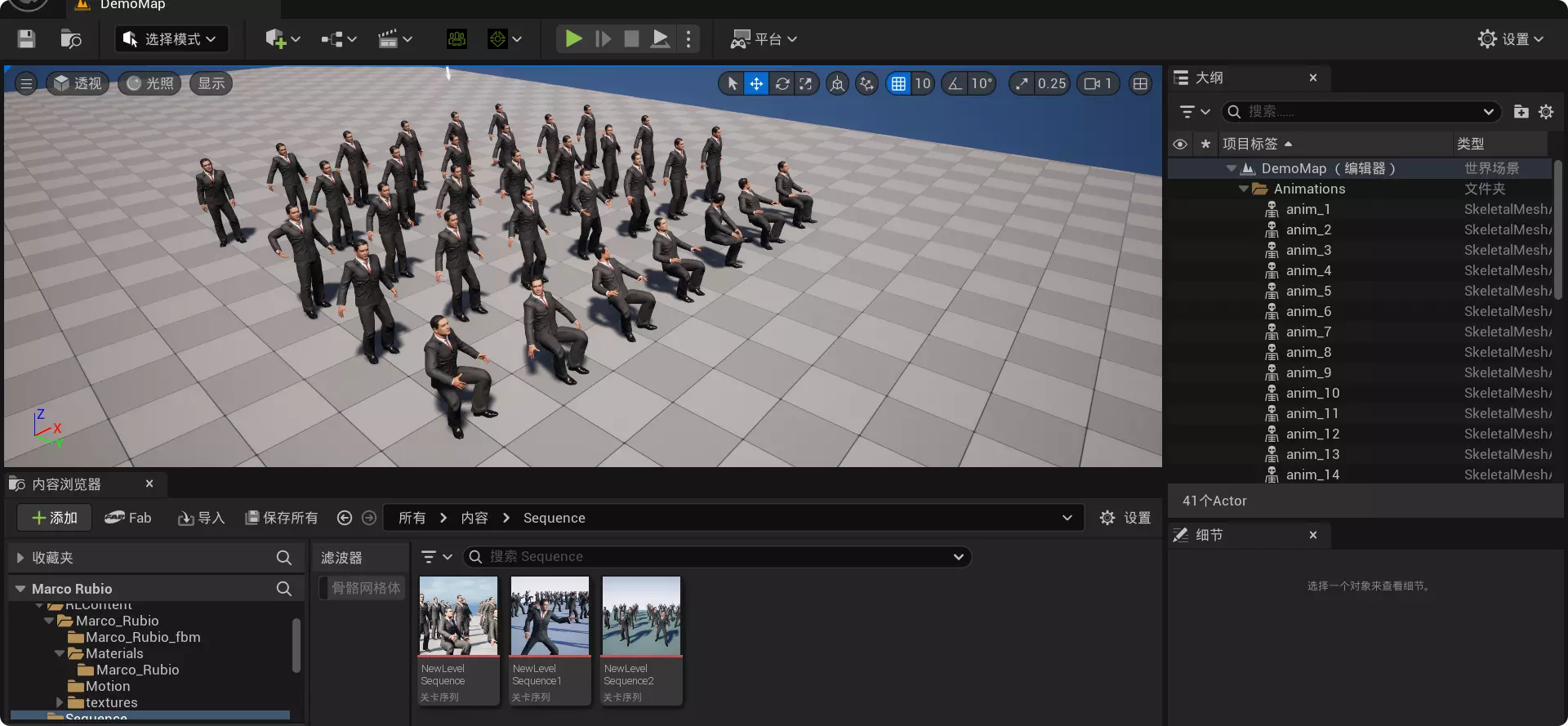This screenshot has width=1568, height=726.
Task: Click the 内容 breadcrumb path segment
Action: 474,518
